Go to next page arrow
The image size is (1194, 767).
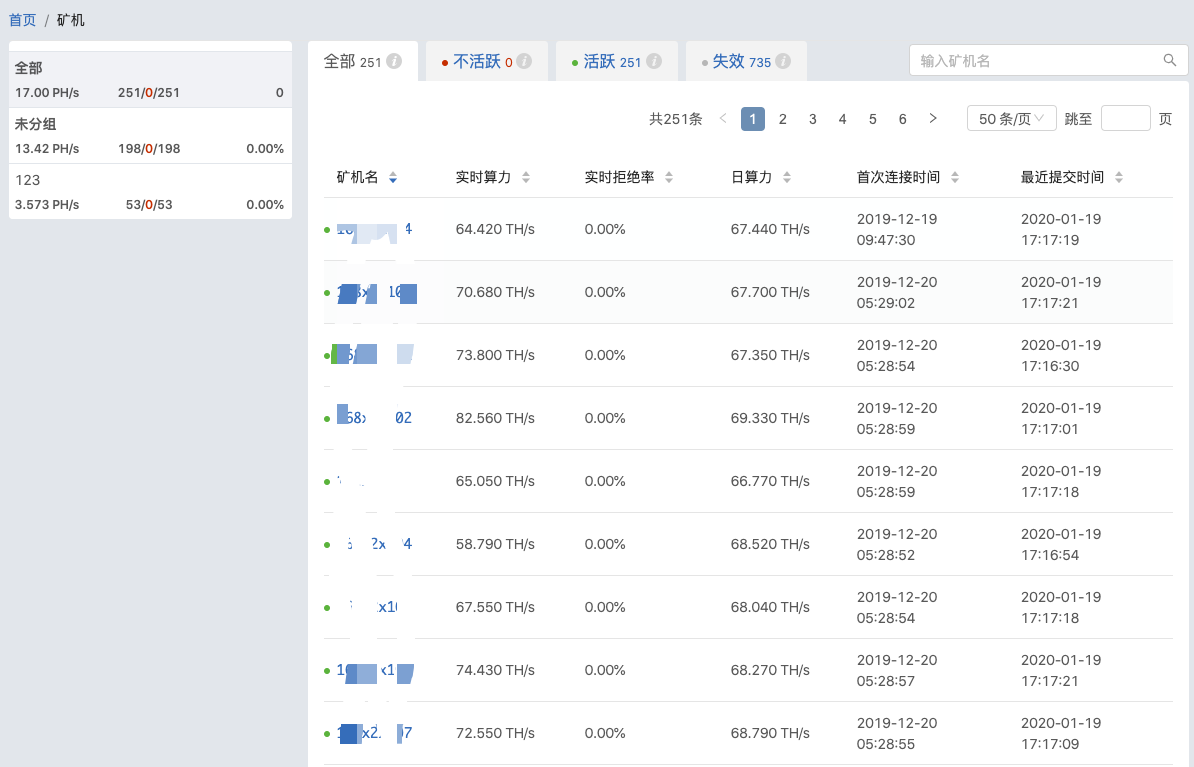pyautogui.click(x=933, y=119)
